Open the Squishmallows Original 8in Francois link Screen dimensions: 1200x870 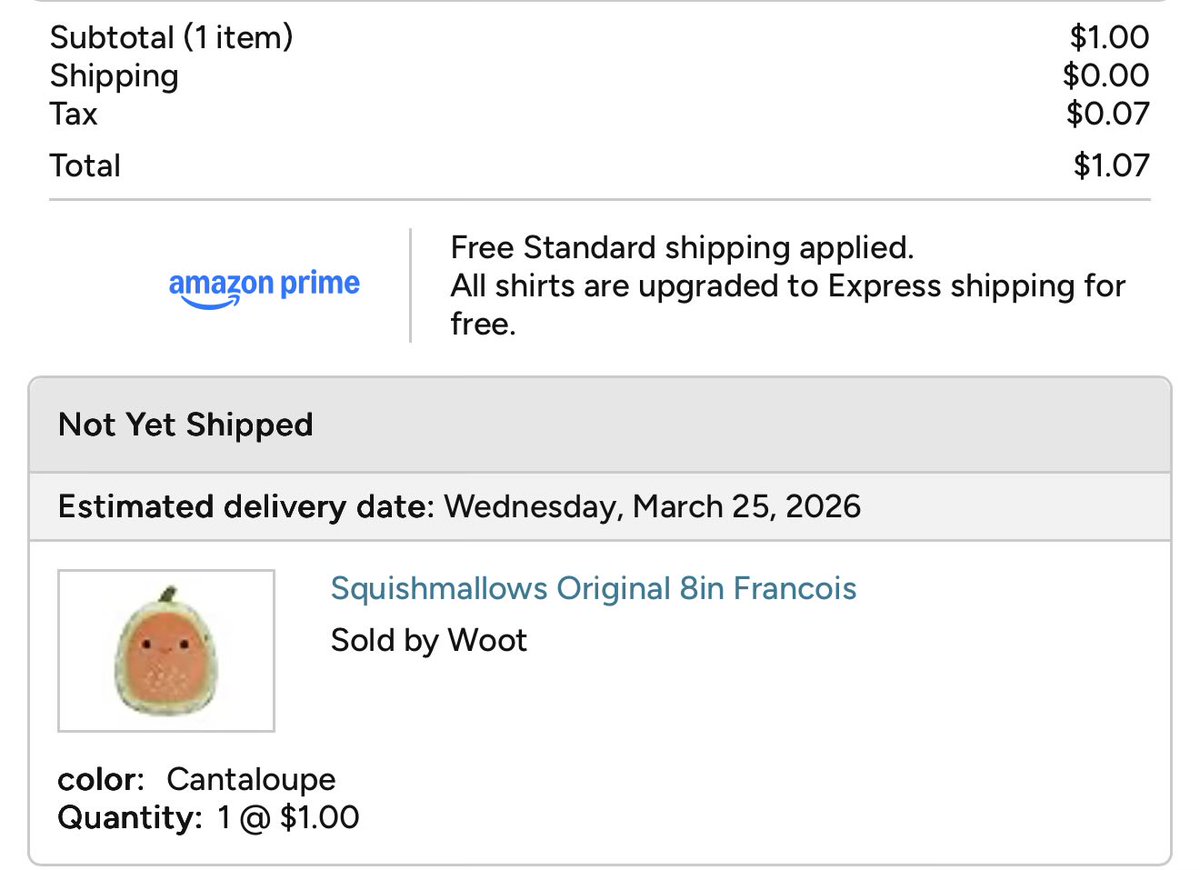coord(593,587)
